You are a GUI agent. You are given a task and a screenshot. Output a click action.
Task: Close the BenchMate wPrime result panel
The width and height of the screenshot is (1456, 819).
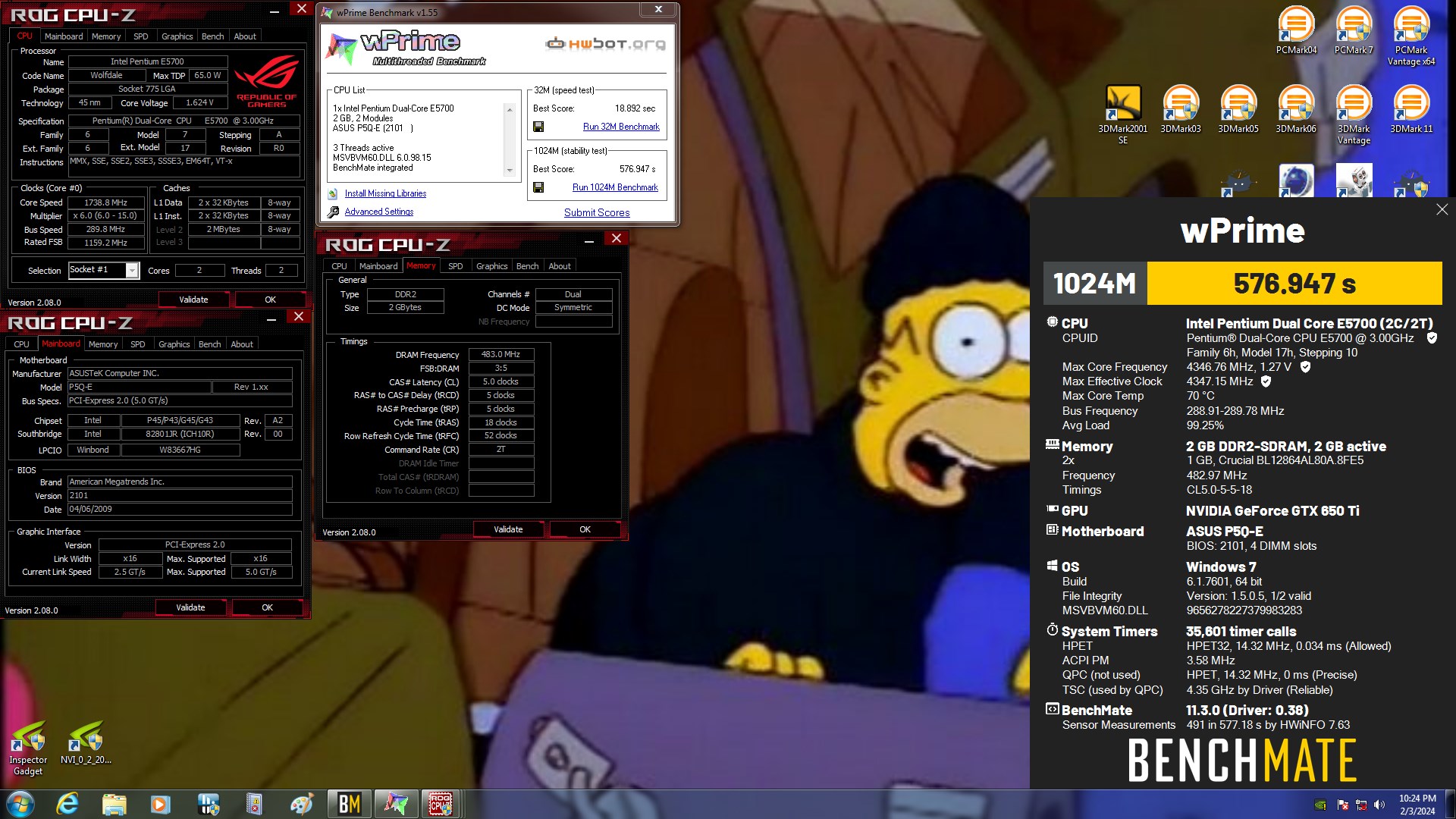1442,209
